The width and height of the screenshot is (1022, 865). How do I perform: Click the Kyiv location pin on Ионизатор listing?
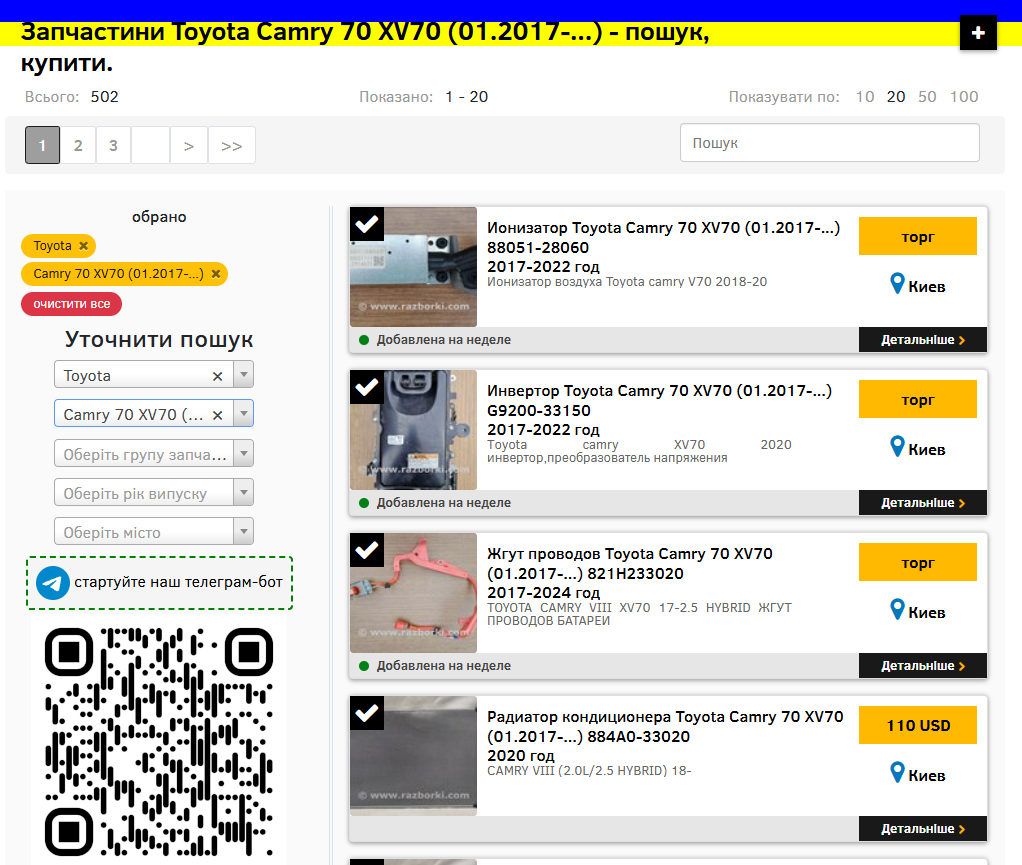pos(898,284)
